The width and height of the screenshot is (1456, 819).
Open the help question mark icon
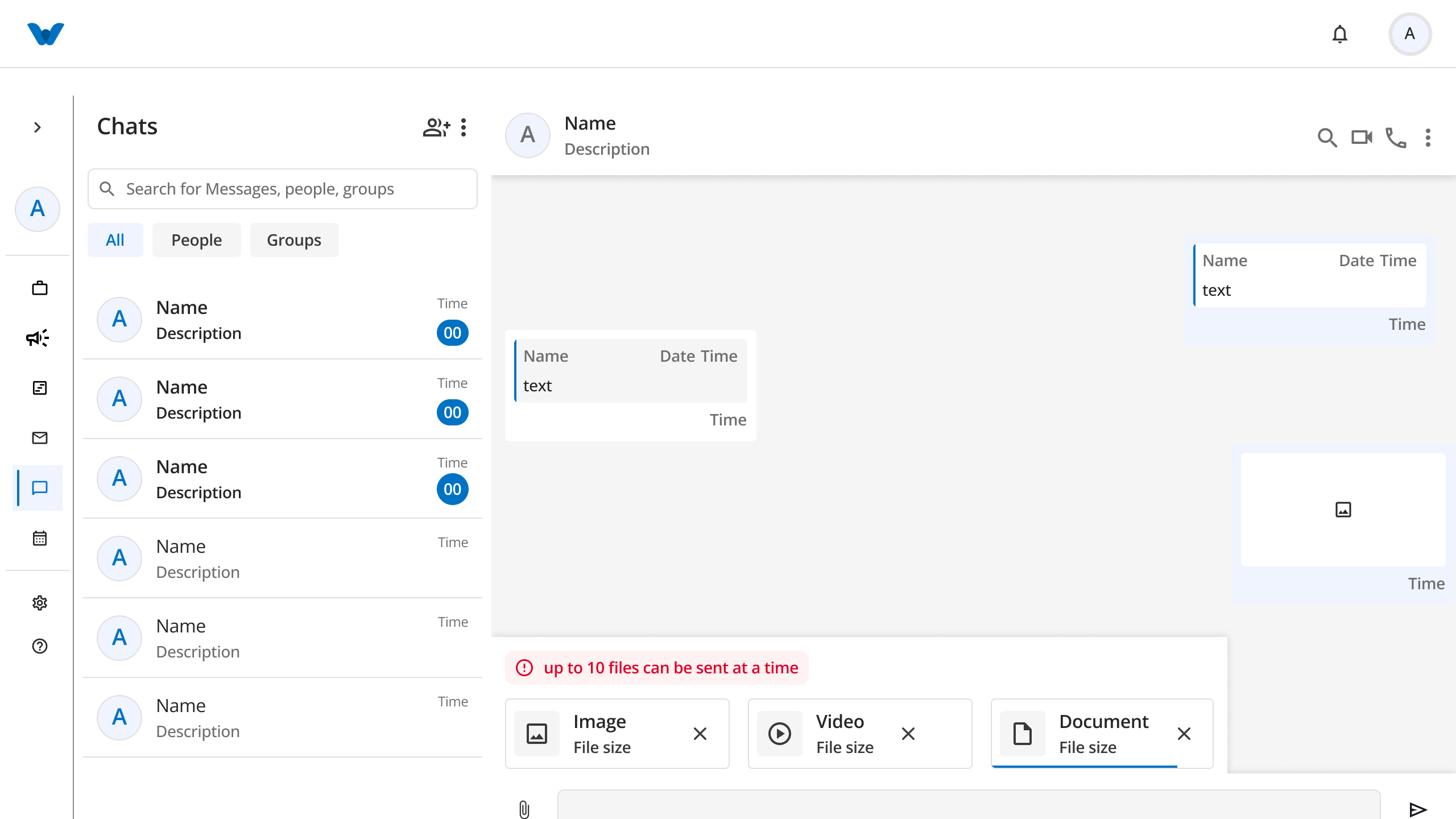click(x=39, y=646)
